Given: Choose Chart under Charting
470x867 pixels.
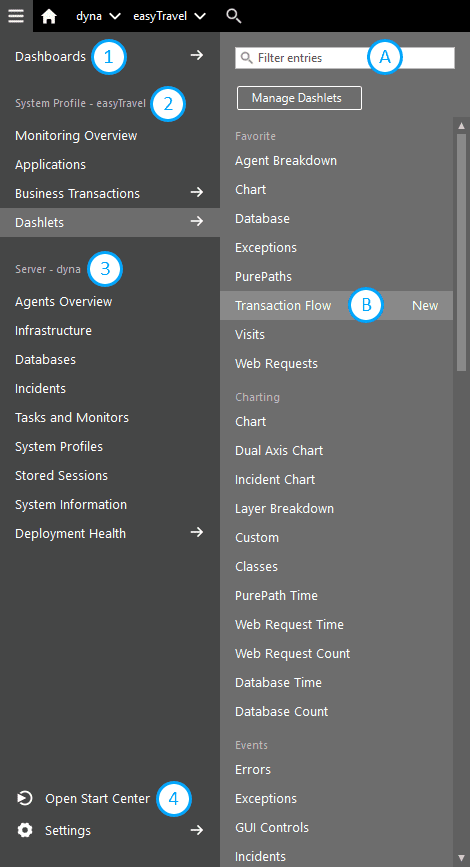Looking at the screenshot, I should 250,421.
